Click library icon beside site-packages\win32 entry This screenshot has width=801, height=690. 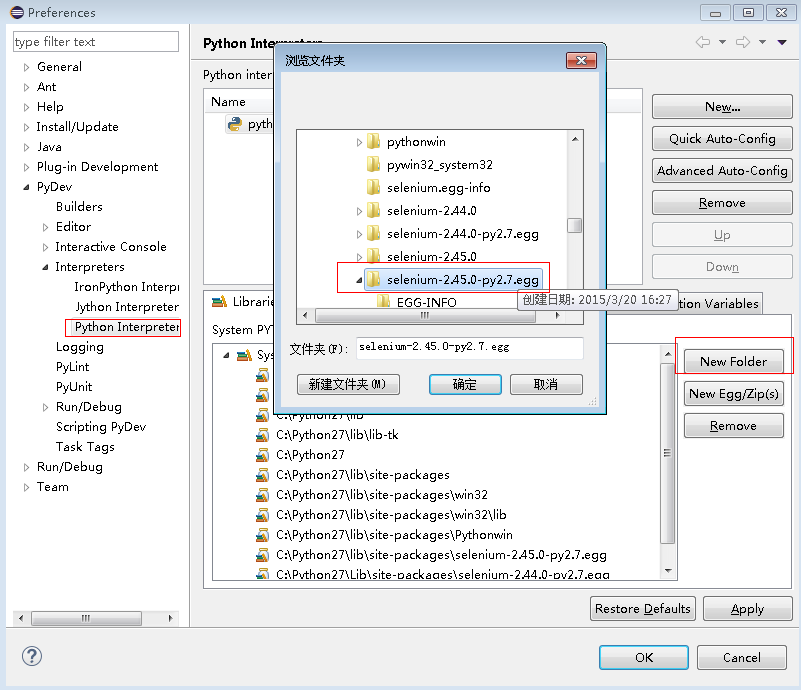point(262,494)
